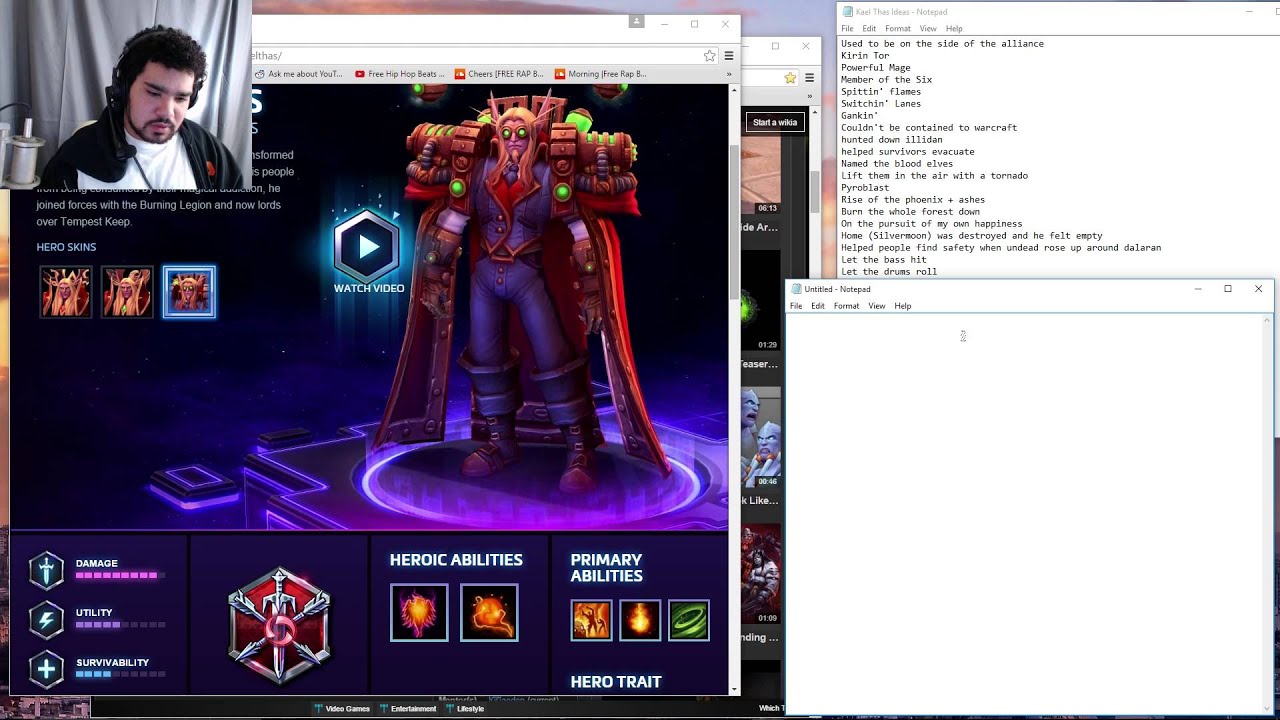The image size is (1280, 720).
Task: Click the 'Pyroblast' line in notes
Action: 865,188
